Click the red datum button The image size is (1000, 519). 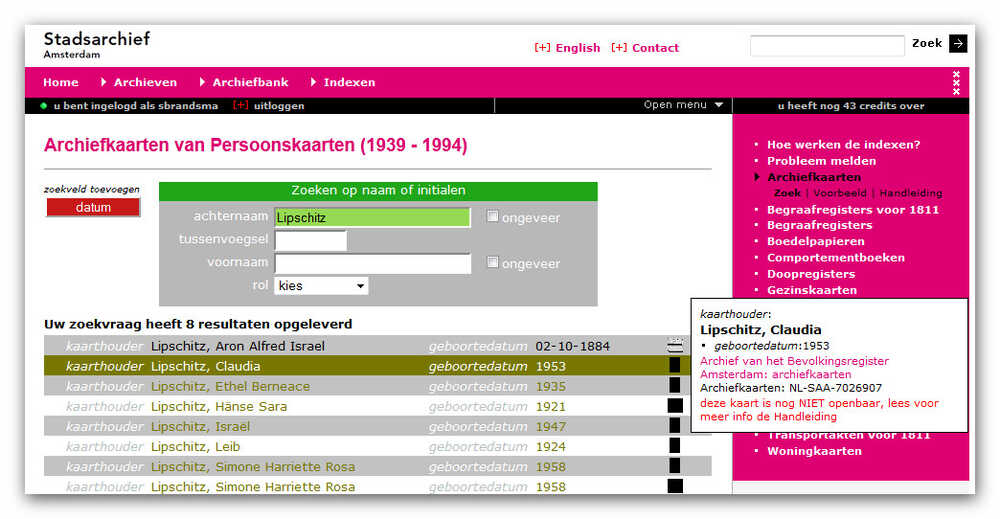tap(93, 207)
